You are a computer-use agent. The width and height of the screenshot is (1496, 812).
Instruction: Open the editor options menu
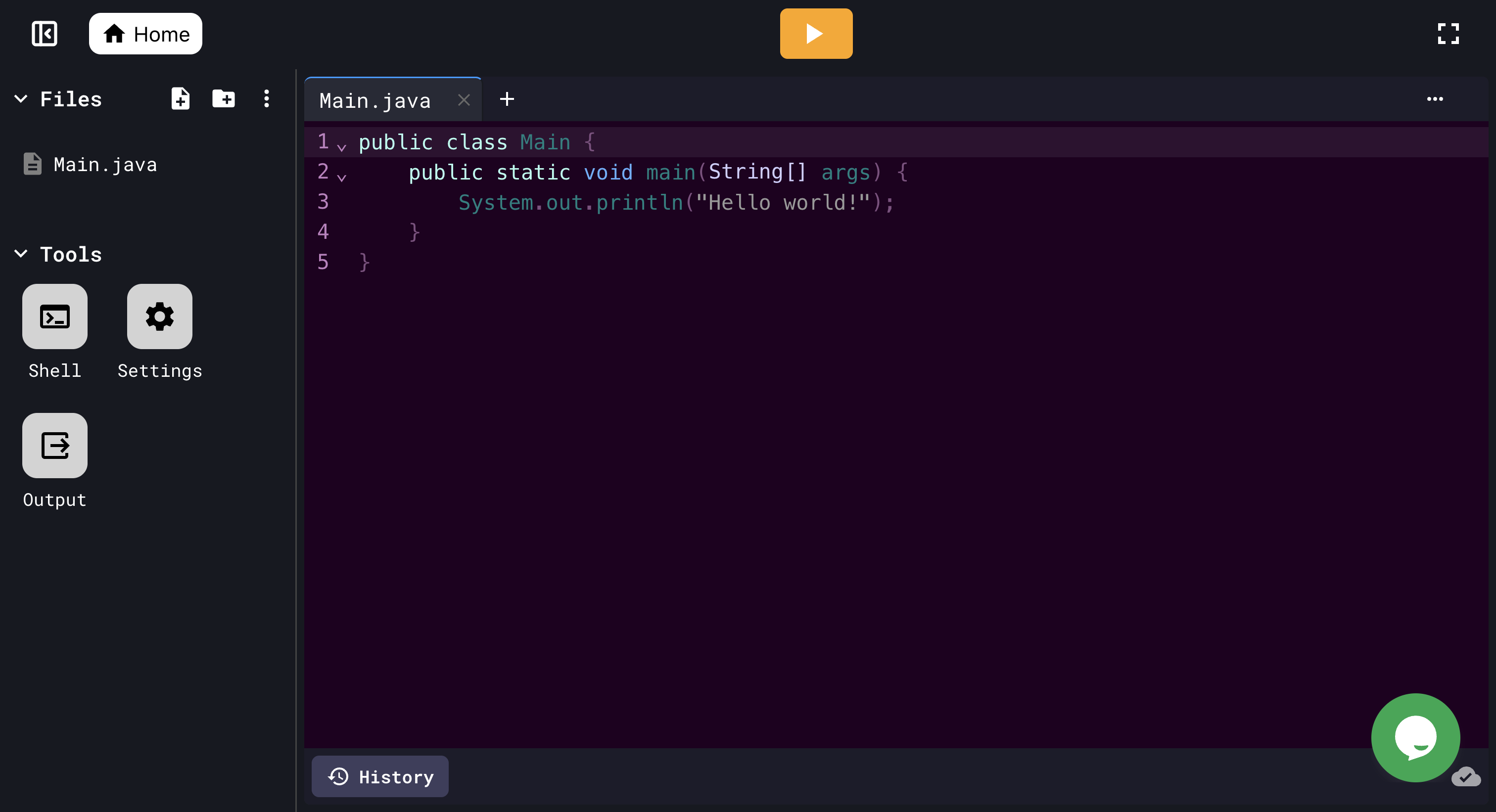(1435, 99)
